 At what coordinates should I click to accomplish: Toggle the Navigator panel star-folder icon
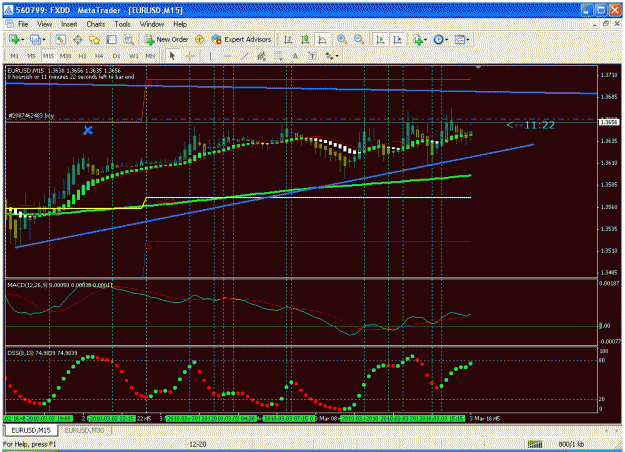click(94, 39)
